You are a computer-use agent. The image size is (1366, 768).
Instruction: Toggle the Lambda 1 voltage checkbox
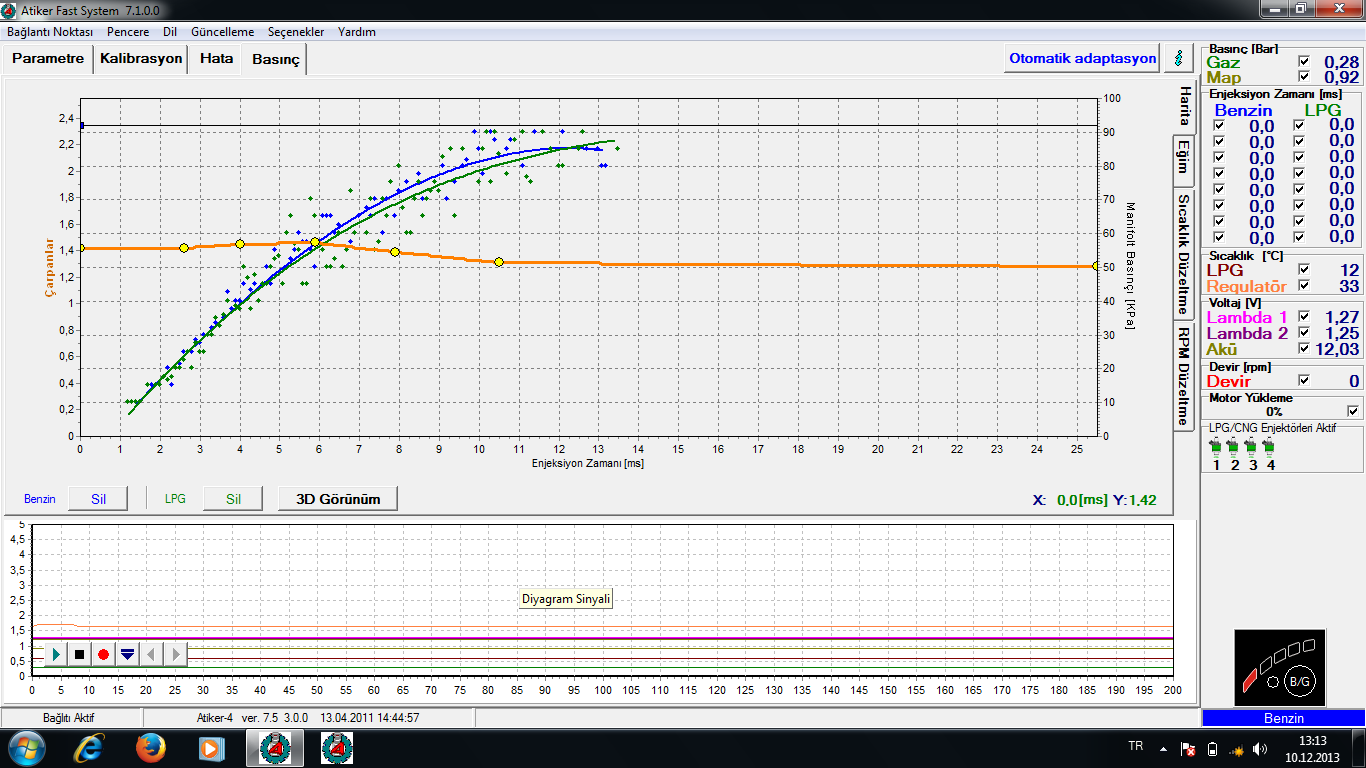[x=1303, y=316]
